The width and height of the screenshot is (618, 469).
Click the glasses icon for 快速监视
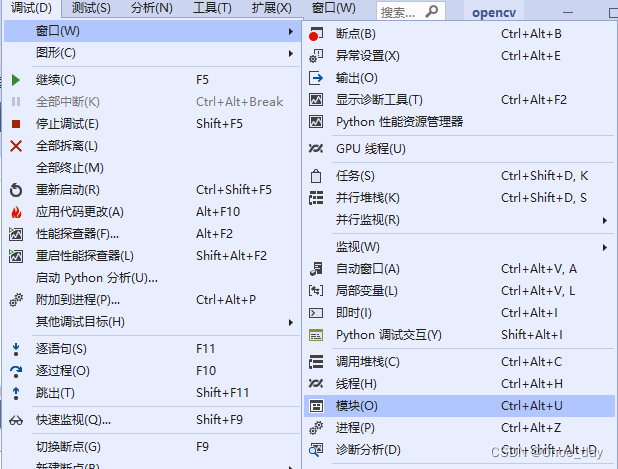point(16,421)
